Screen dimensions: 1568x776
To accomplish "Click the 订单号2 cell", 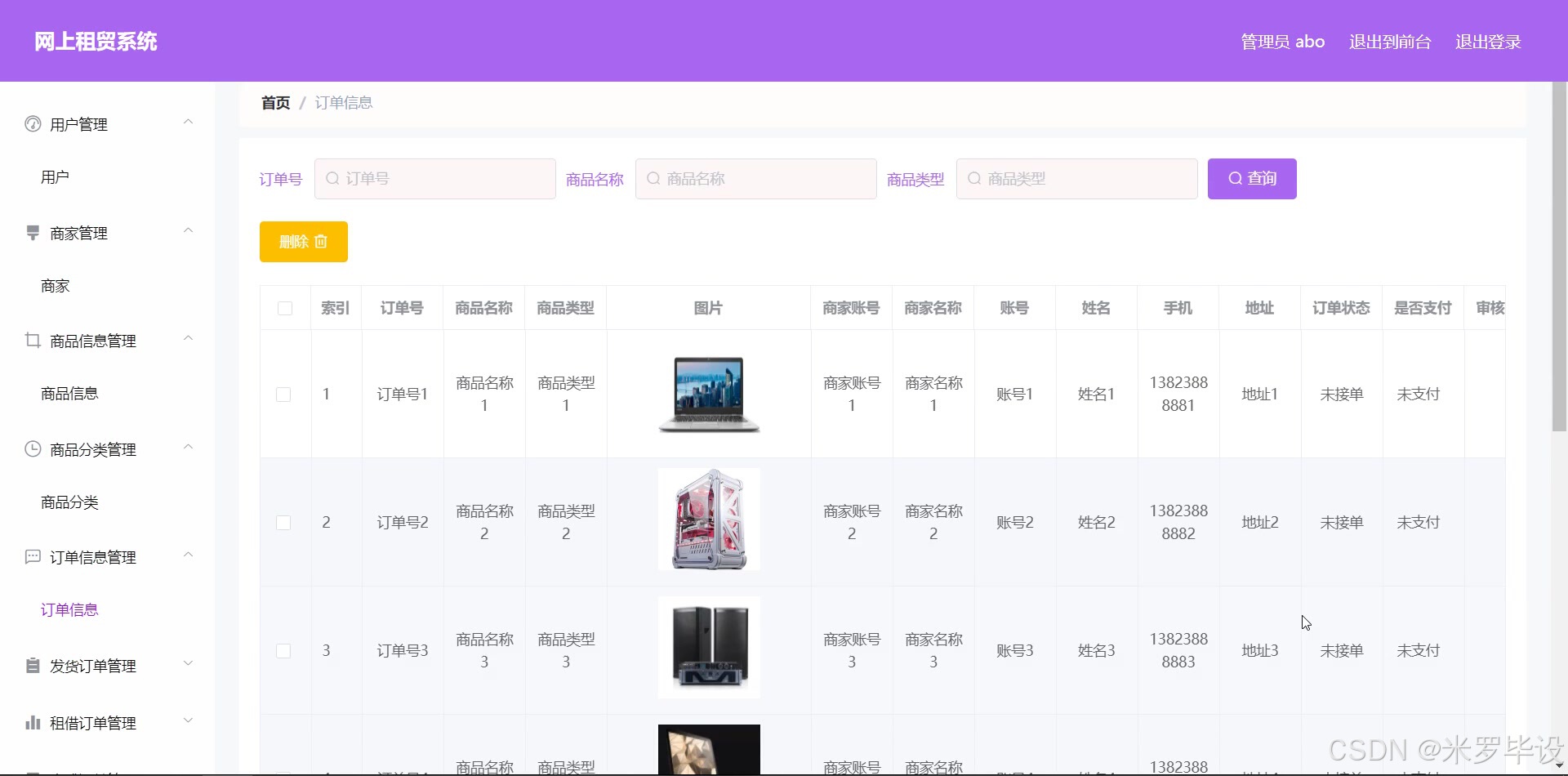I will pos(402,523).
